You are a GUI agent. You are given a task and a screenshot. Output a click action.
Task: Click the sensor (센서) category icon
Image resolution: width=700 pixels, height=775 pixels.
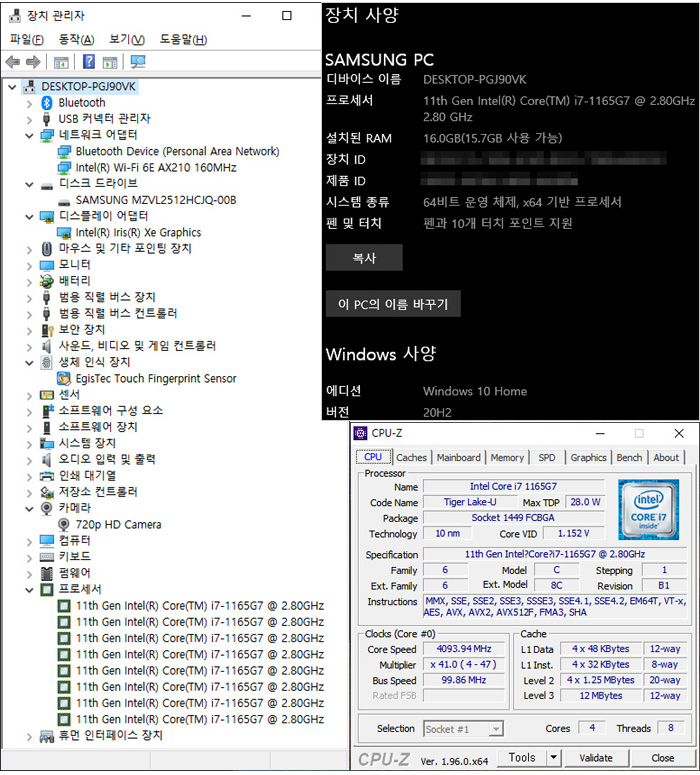click(x=46, y=395)
